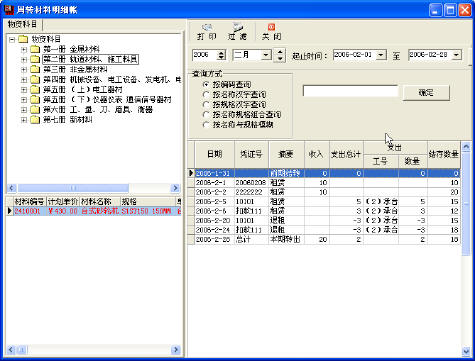Click the 计划单价 column header

[63, 201]
